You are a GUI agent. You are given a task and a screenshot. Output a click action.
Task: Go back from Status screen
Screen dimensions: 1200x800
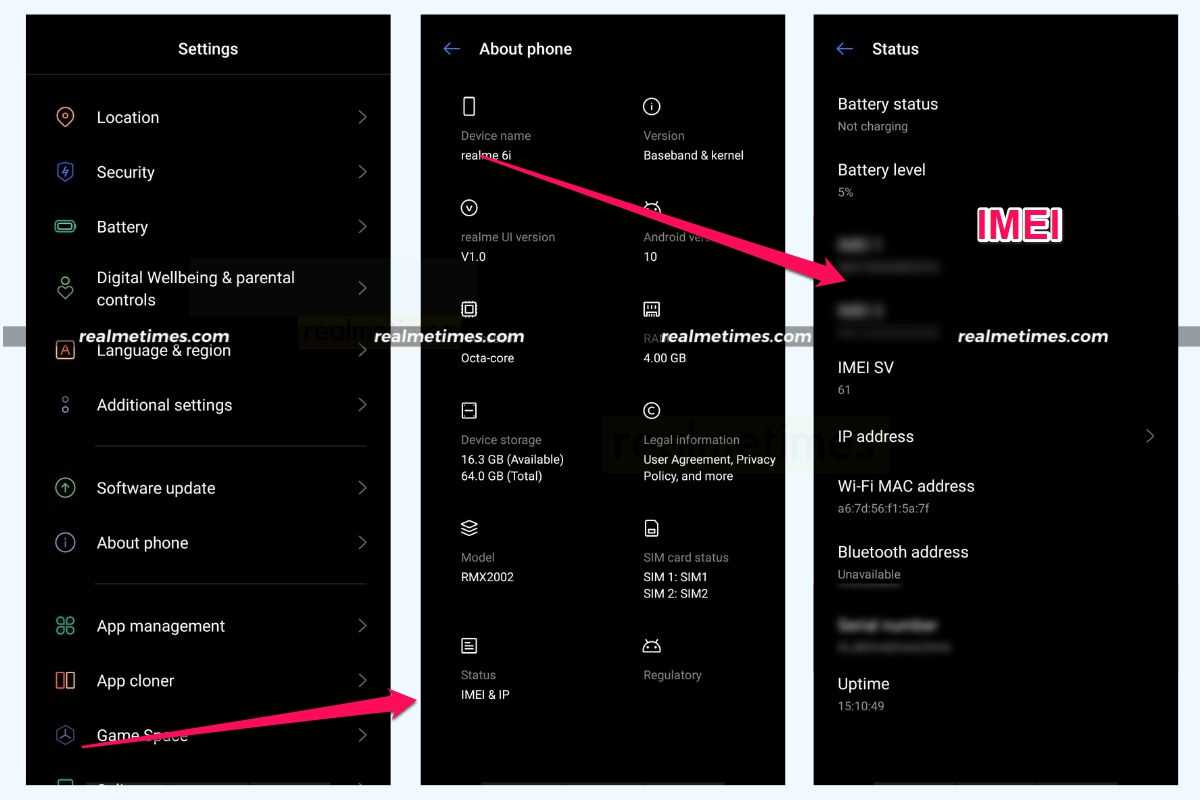(845, 48)
